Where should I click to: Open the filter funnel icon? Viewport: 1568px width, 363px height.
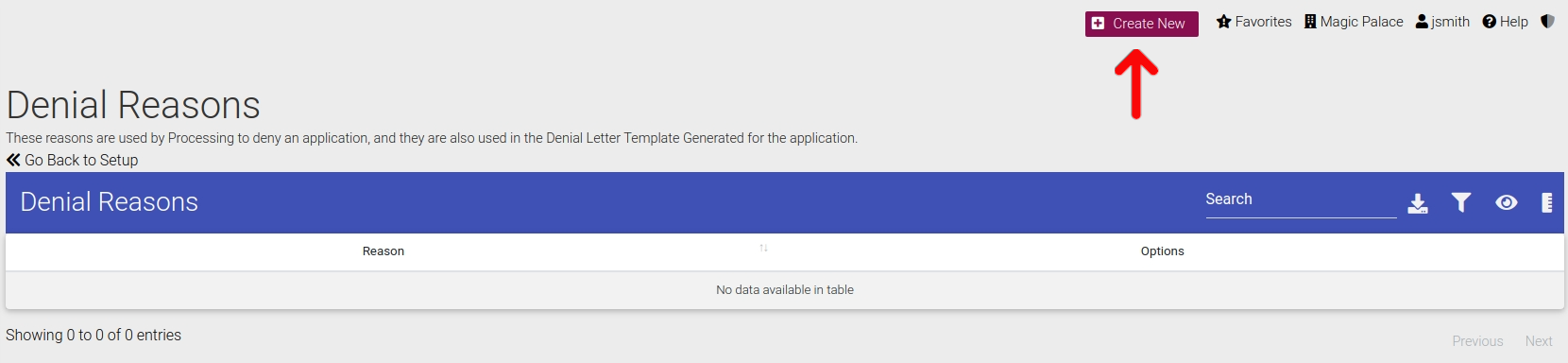click(1461, 202)
